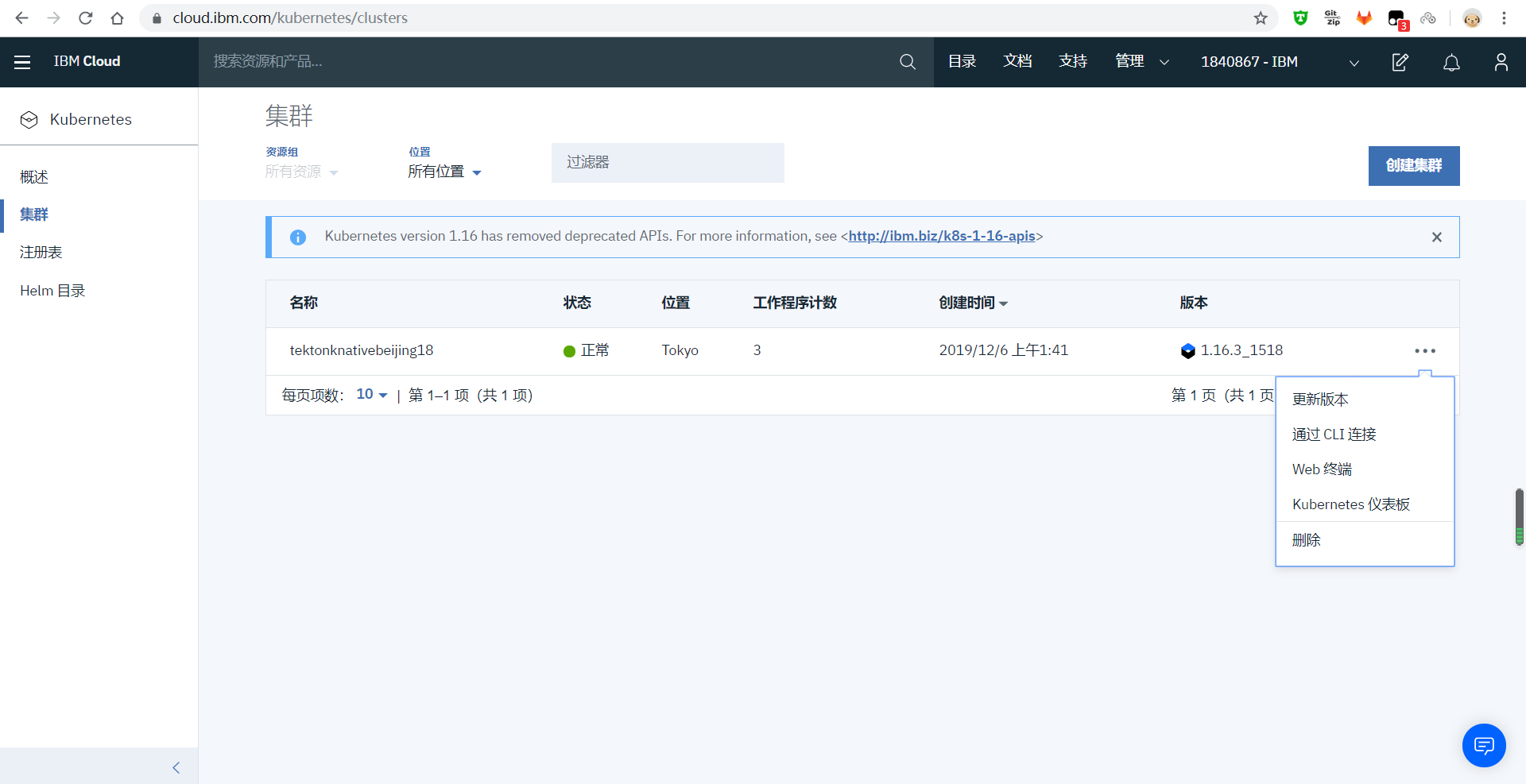Open the 所有位置 location dropdown
This screenshot has width=1526, height=784.
pos(444,172)
